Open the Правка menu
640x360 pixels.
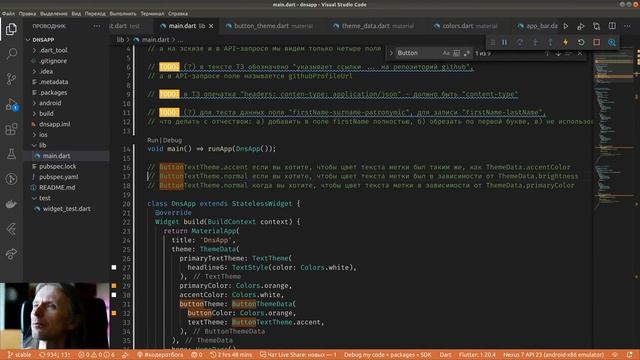click(x=27, y=13)
